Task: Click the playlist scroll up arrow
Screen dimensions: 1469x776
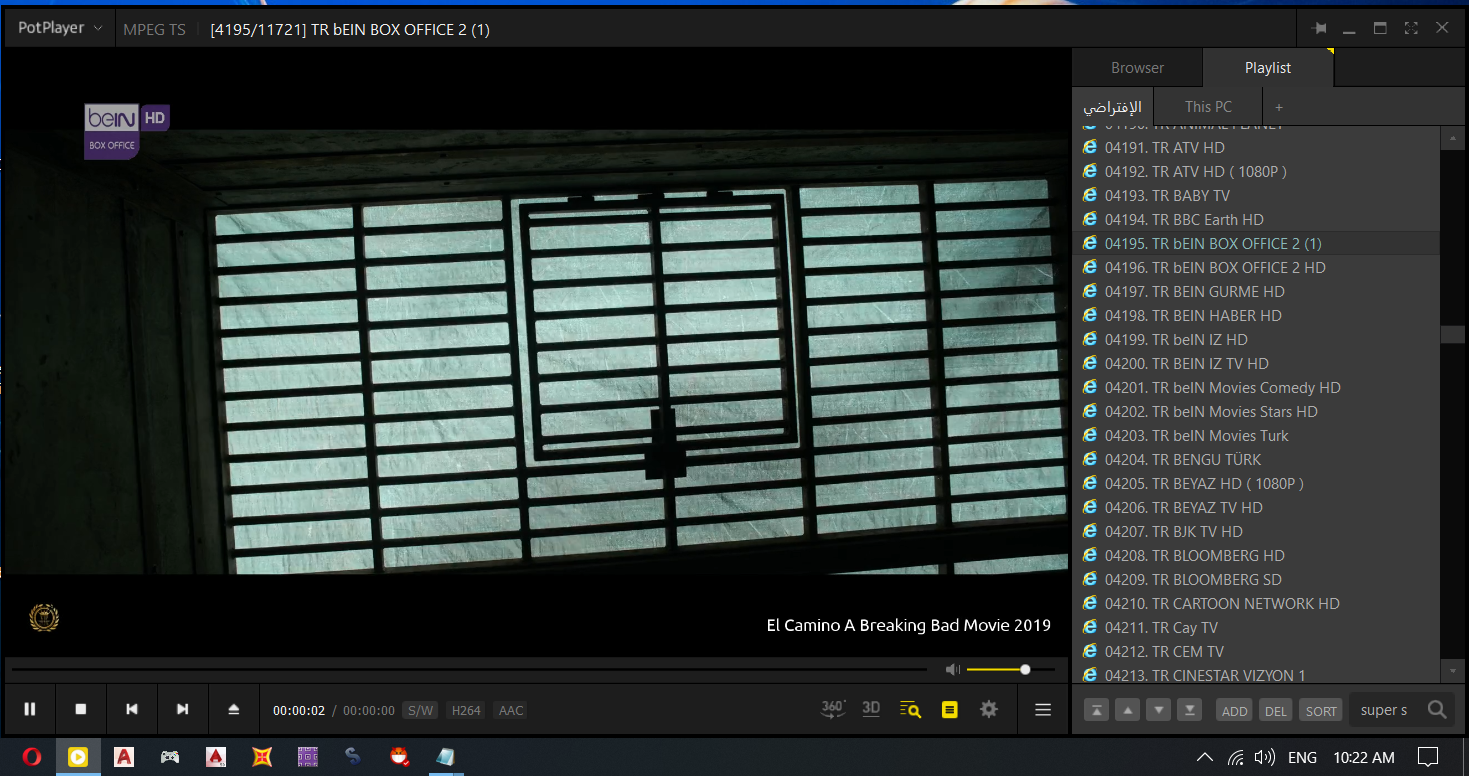Action: [1453, 138]
